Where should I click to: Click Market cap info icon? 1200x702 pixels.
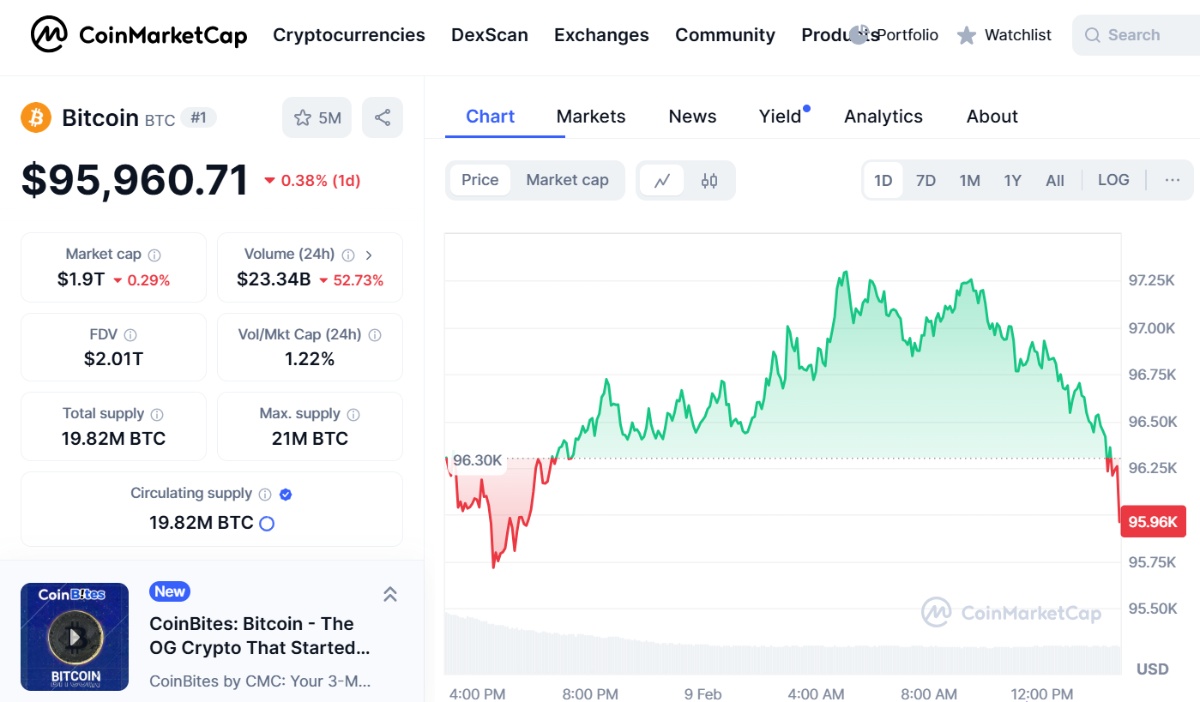(155, 255)
